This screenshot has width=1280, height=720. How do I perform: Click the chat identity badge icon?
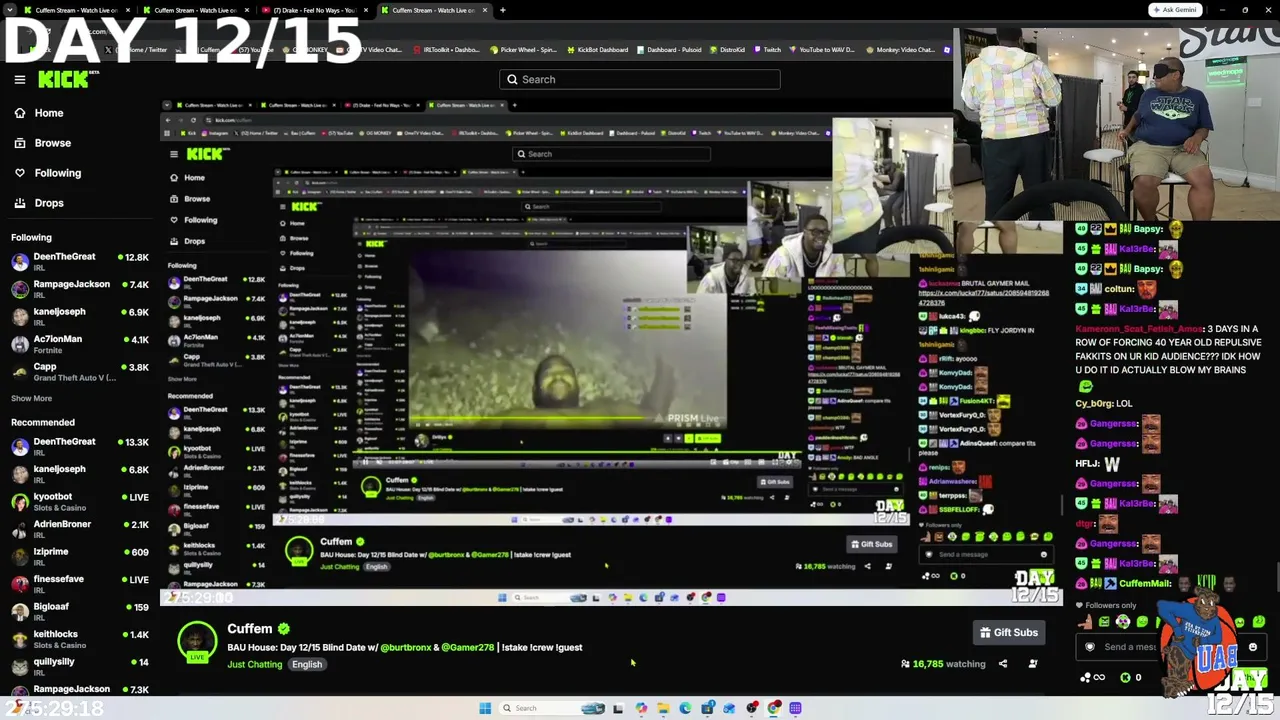pyautogui.click(x=1090, y=647)
